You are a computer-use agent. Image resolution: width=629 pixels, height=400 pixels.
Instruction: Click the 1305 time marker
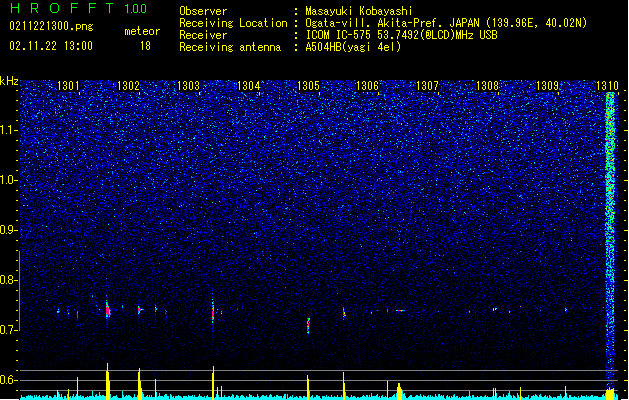308,85
